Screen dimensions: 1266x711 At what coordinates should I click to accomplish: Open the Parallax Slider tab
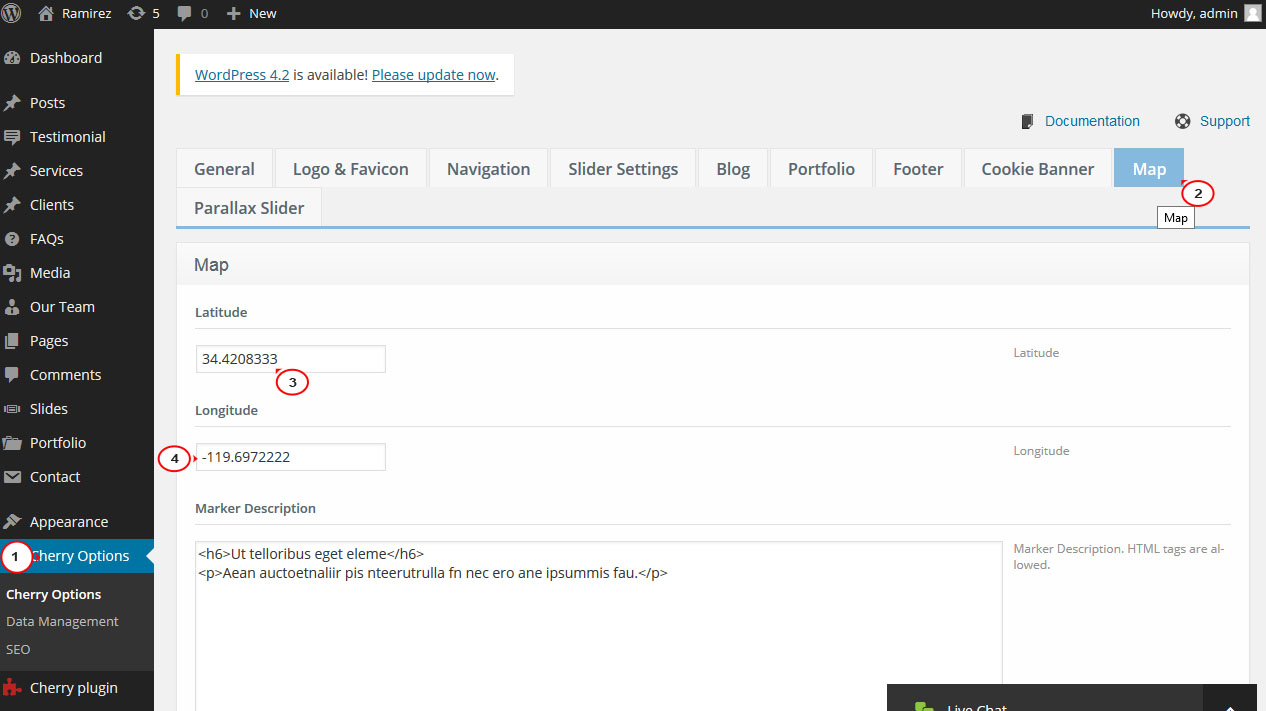tap(249, 208)
